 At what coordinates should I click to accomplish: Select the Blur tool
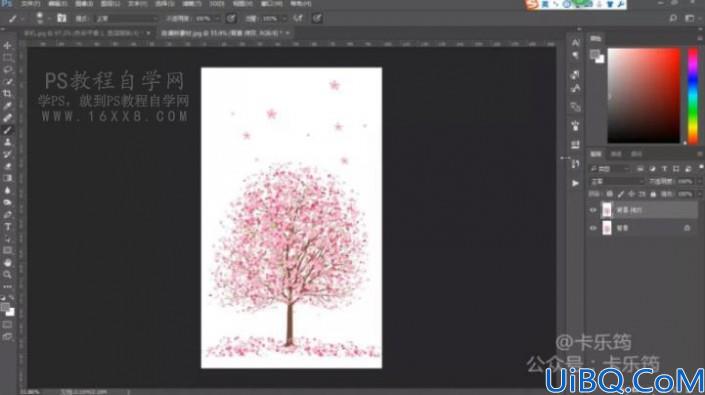coord(8,191)
